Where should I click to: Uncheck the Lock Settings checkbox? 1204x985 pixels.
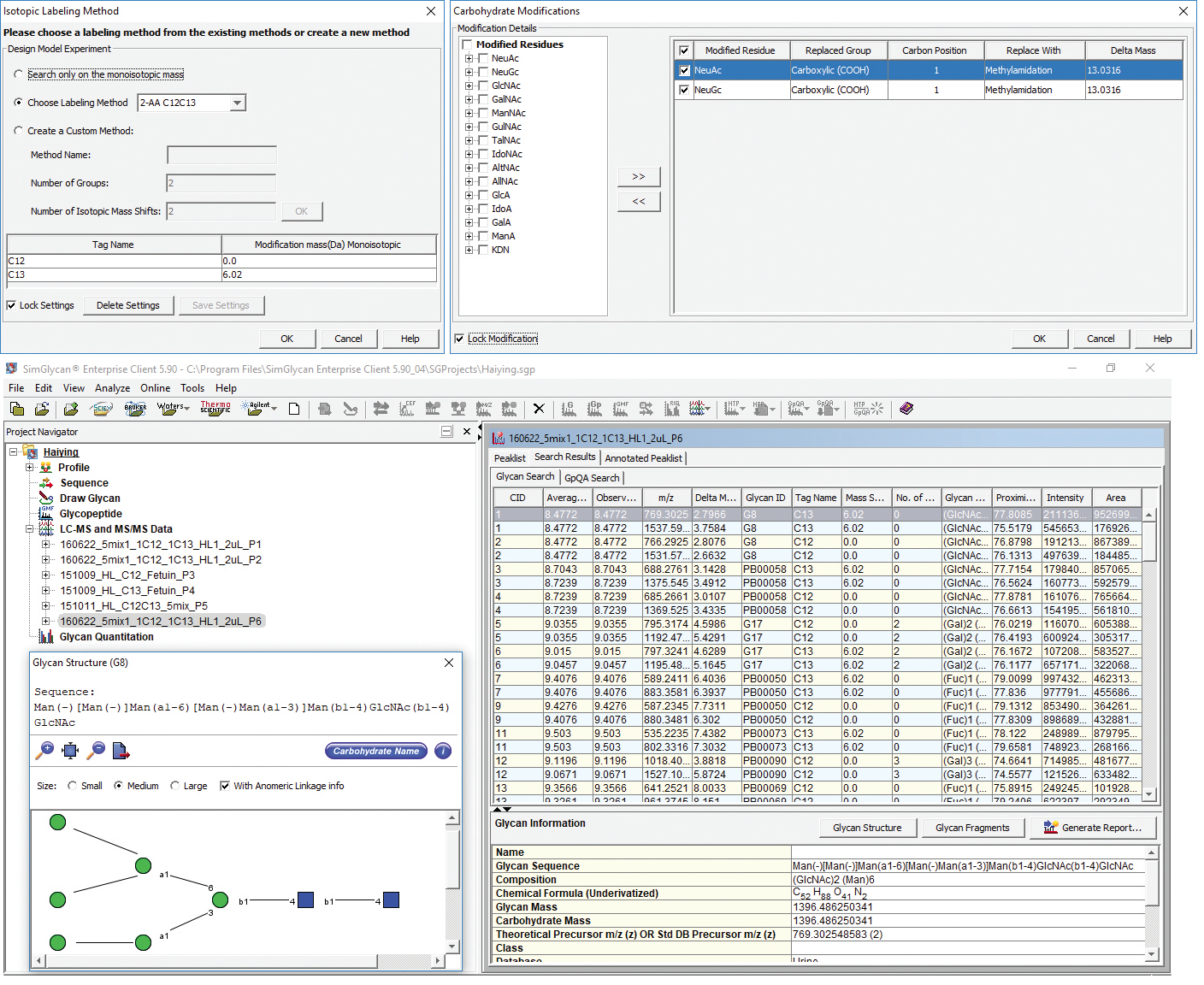coord(12,305)
